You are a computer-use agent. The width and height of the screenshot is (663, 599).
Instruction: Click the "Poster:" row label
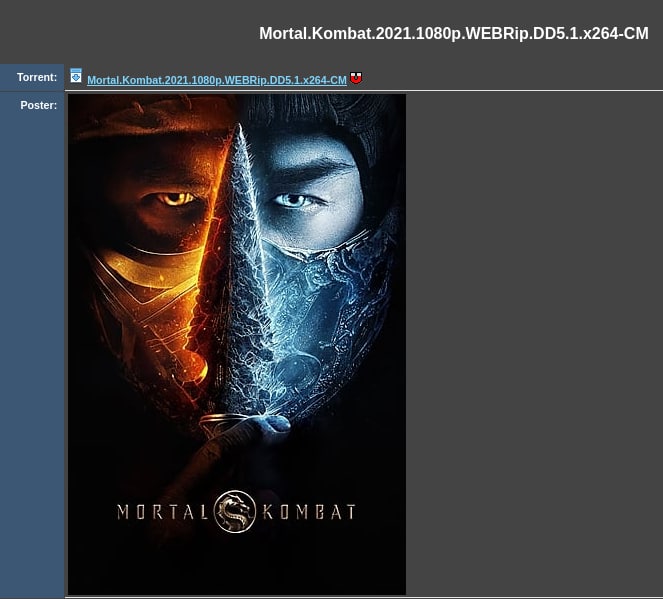click(x=38, y=105)
